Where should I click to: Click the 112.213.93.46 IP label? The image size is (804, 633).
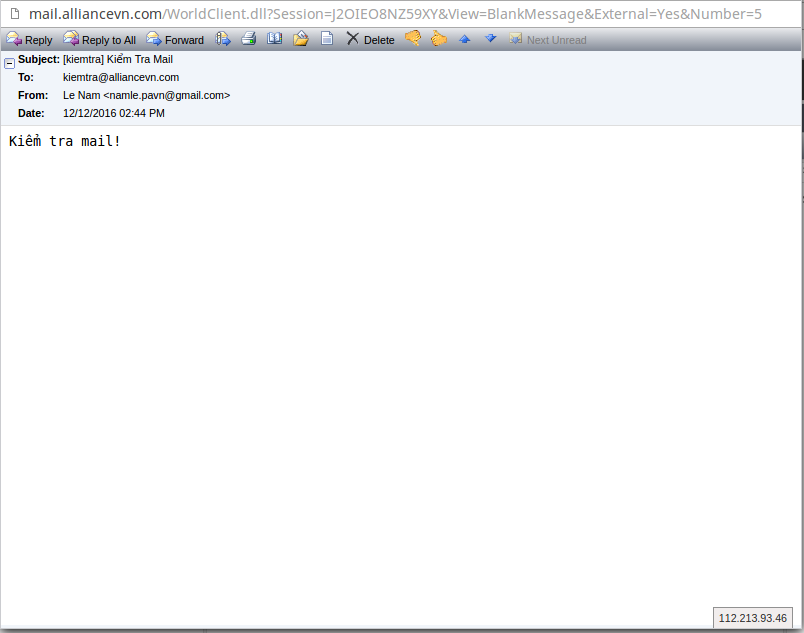coord(753,618)
